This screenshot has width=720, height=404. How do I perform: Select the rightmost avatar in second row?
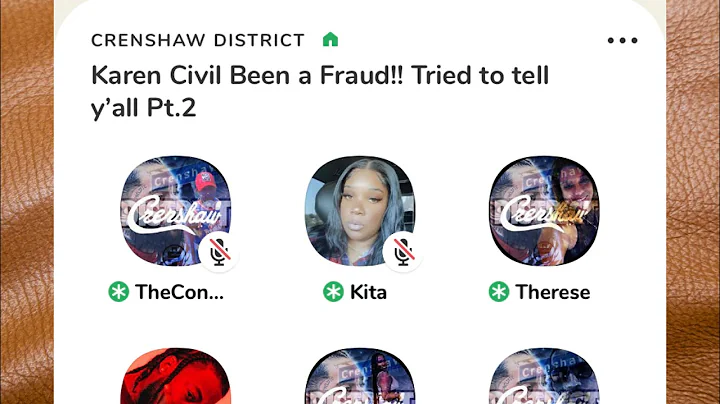click(544, 376)
